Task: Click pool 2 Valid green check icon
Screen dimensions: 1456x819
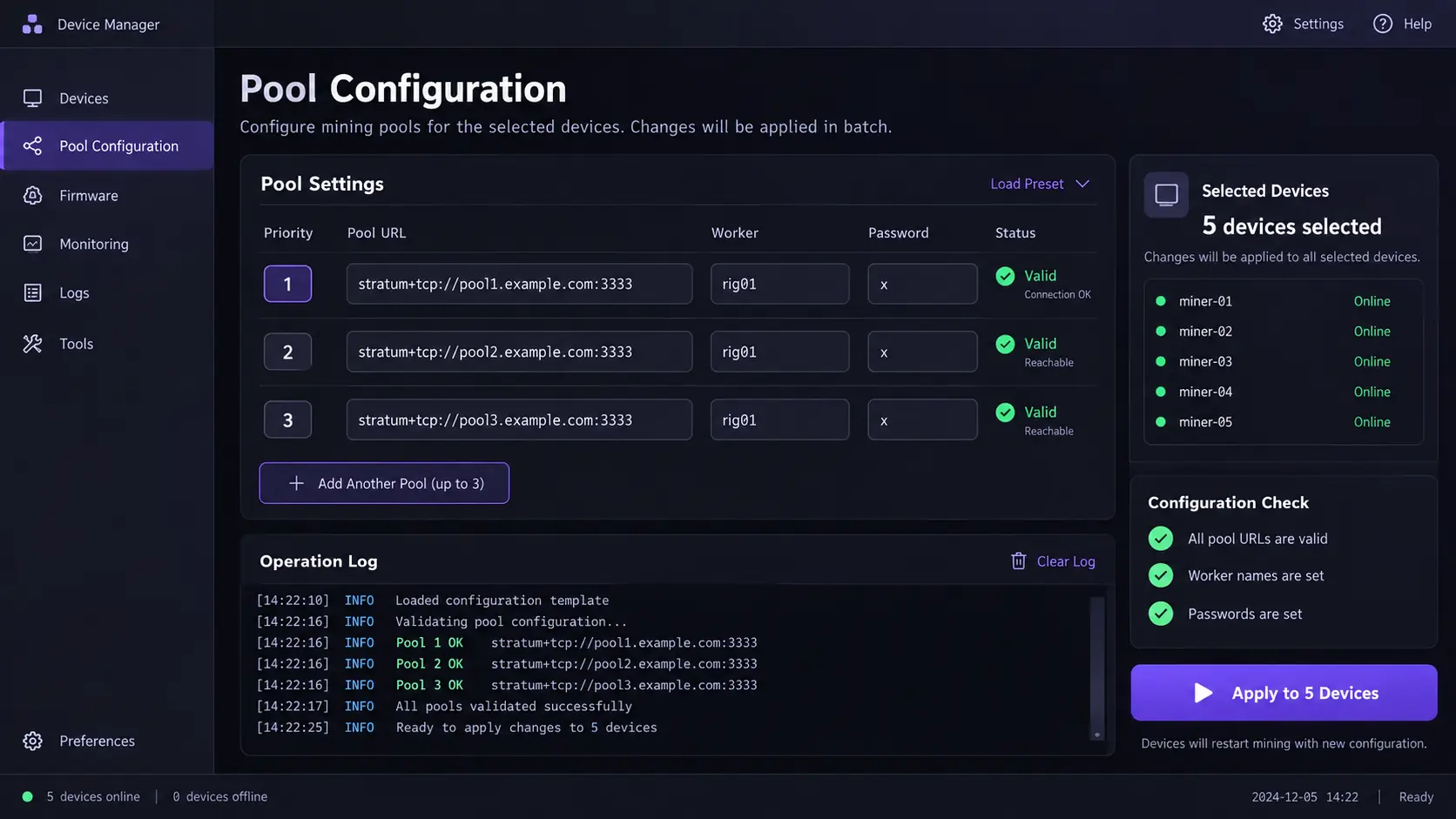Action: pyautogui.click(x=1005, y=344)
